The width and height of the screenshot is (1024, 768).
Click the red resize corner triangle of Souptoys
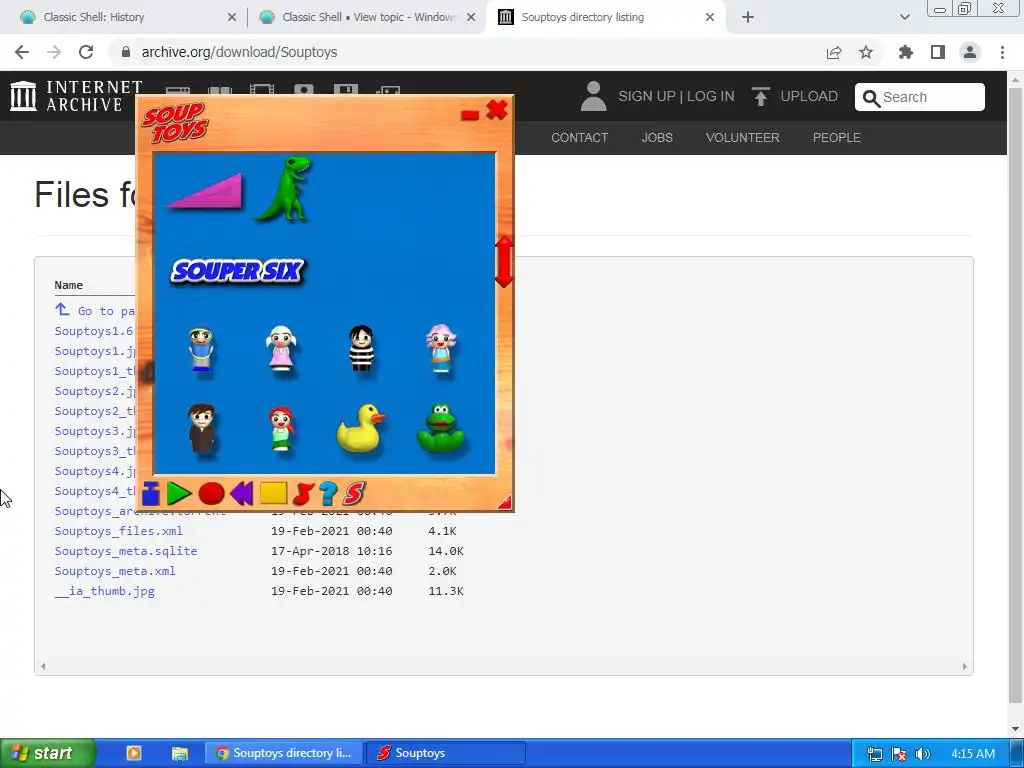tap(505, 502)
